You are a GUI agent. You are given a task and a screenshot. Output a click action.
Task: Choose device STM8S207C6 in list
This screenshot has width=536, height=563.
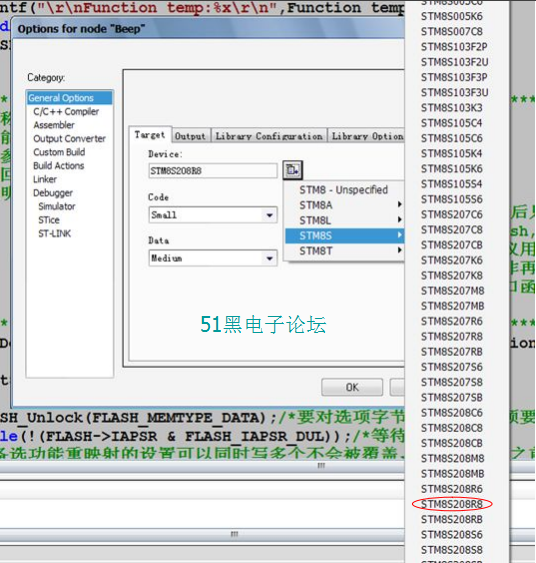coord(452,214)
